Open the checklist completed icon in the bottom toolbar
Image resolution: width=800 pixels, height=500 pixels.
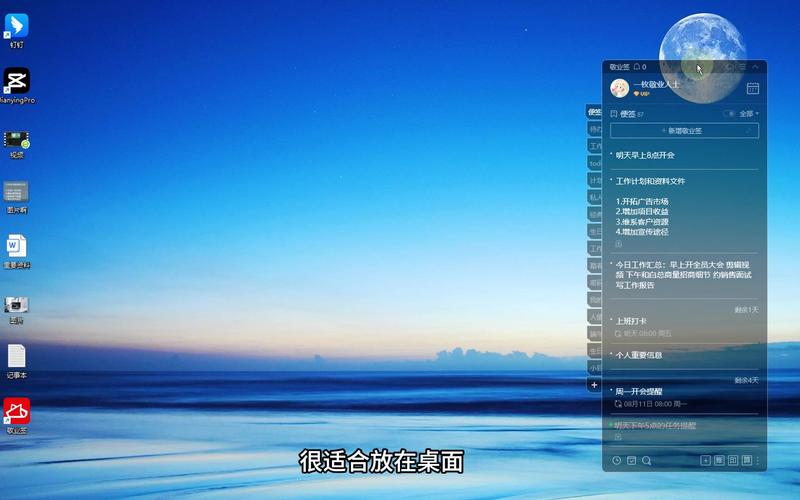coord(632,460)
